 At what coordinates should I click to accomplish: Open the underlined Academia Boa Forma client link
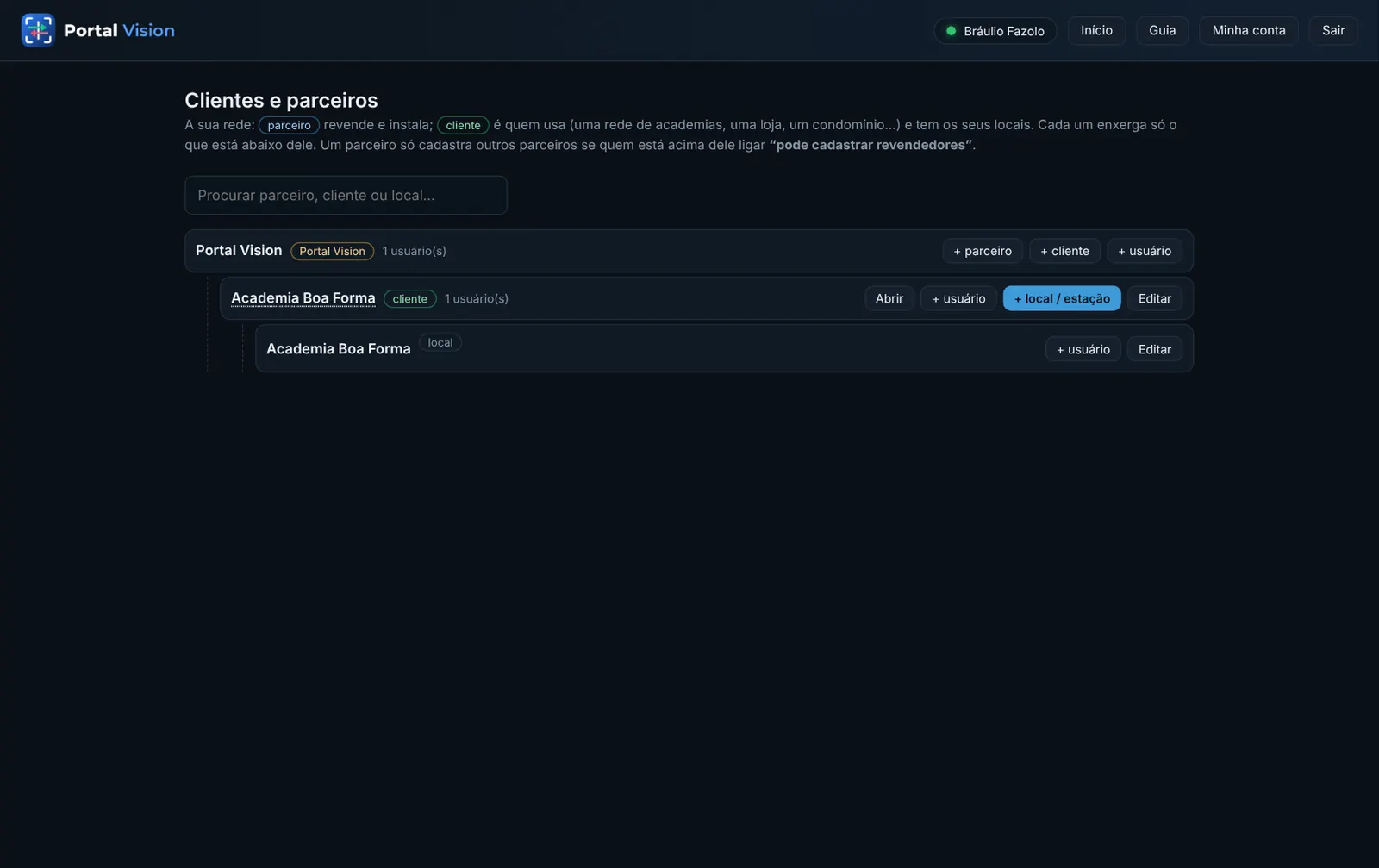tap(303, 298)
